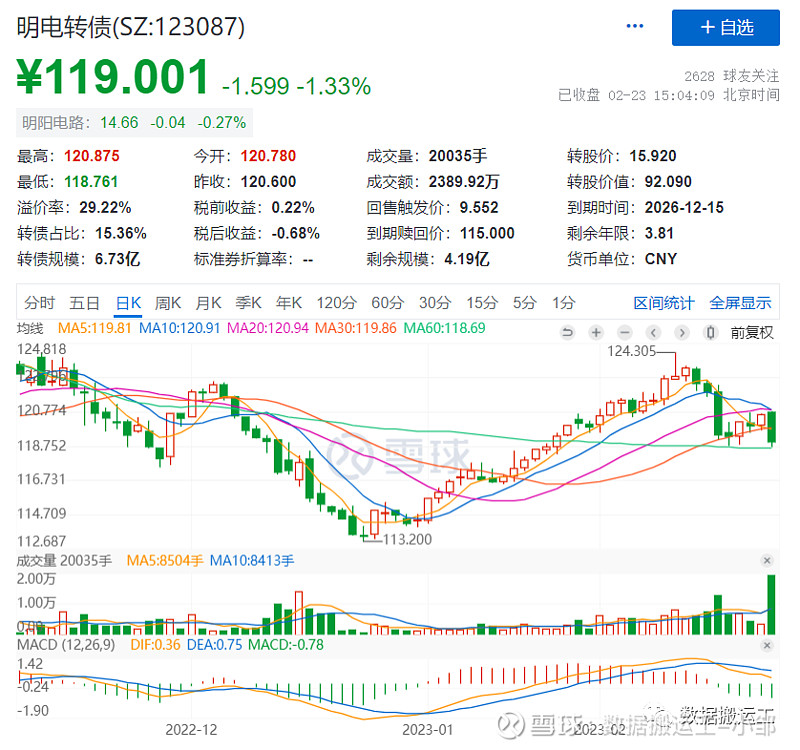This screenshot has height=750, width=800.
Task: Click the 货币单位 value CNY
Action: 661,260
